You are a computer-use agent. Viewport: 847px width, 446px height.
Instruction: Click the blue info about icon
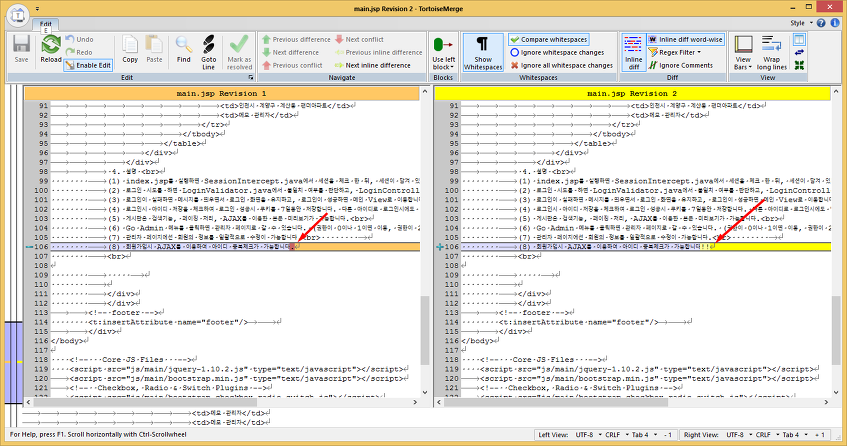835,23
